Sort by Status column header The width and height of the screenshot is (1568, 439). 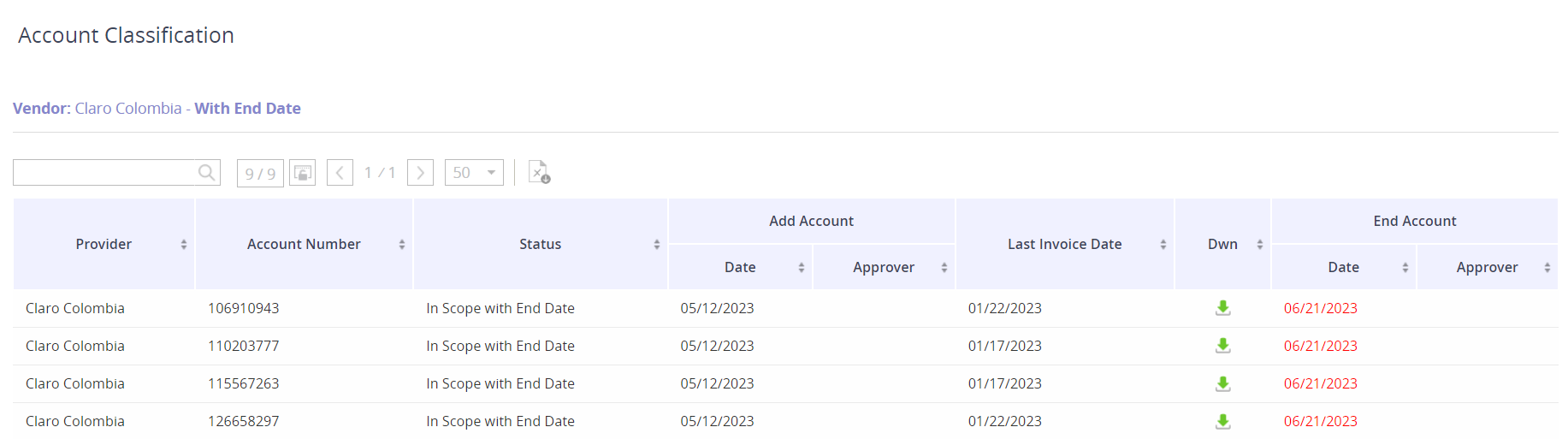(x=541, y=244)
